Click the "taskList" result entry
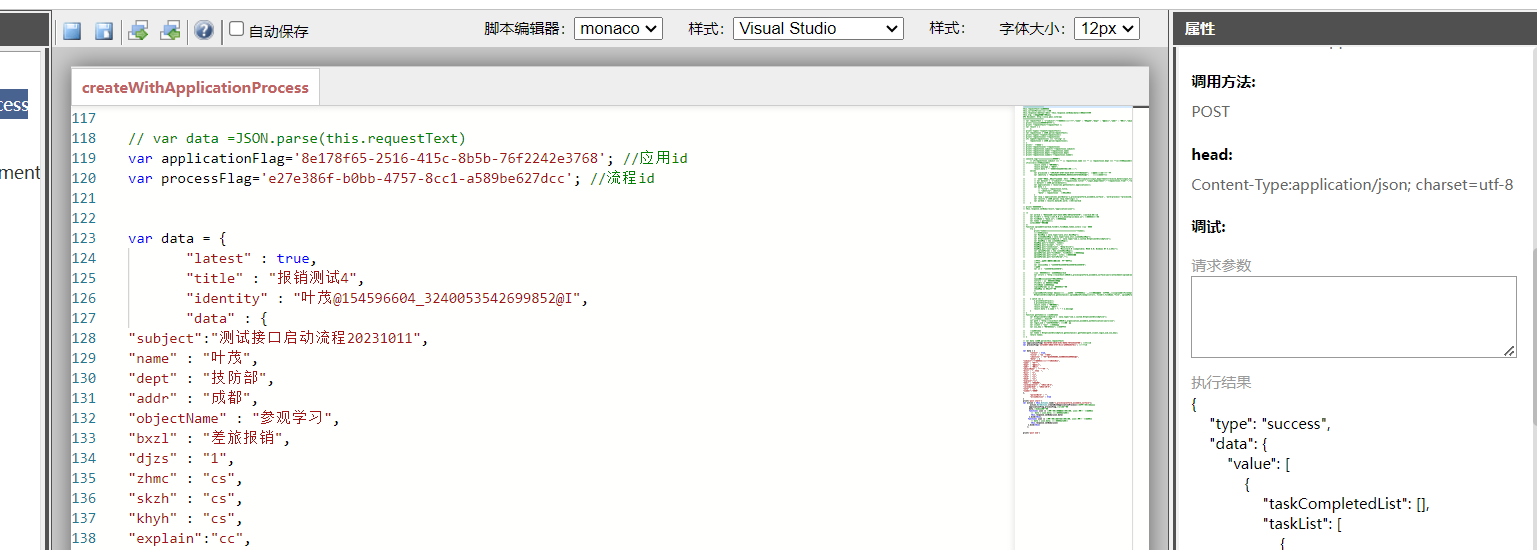This screenshot has width=1537, height=550. click(1302, 523)
